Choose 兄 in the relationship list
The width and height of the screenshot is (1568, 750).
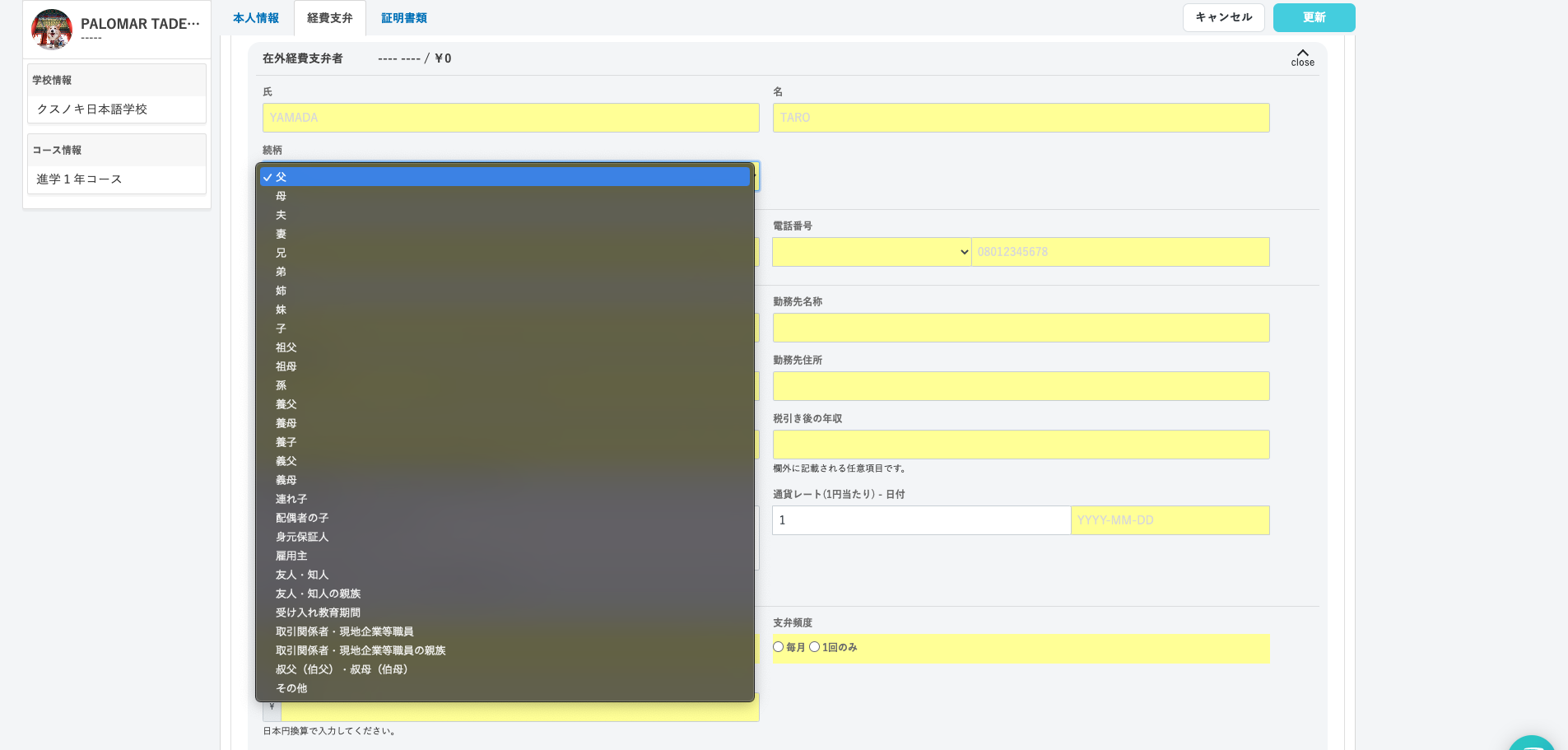pyautogui.click(x=505, y=253)
